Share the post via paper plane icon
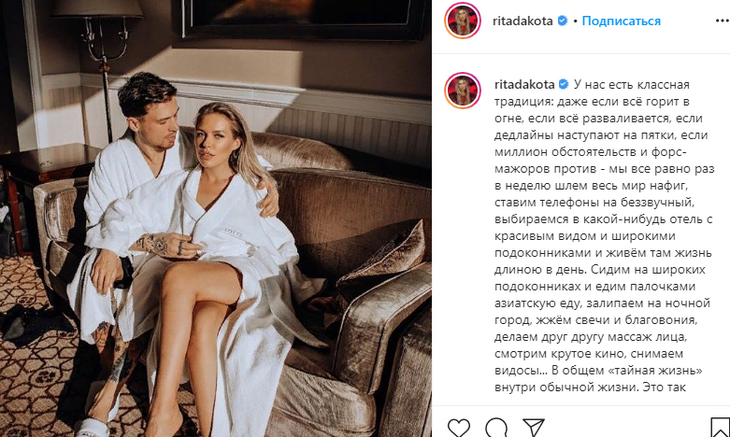Image resolution: width=730 pixels, height=437 pixels. [x=534, y=427]
